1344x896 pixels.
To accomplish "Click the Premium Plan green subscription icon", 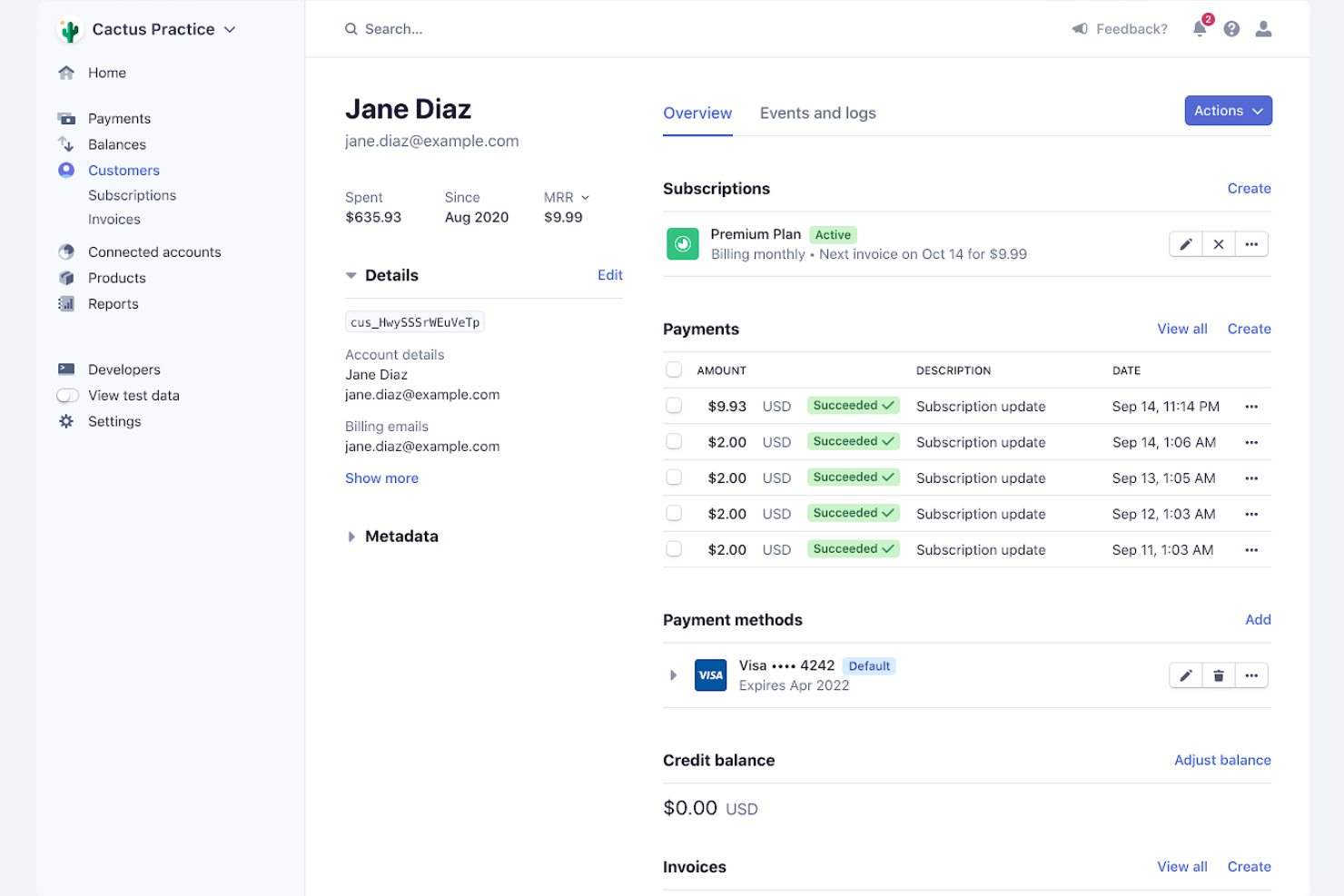I will (683, 244).
